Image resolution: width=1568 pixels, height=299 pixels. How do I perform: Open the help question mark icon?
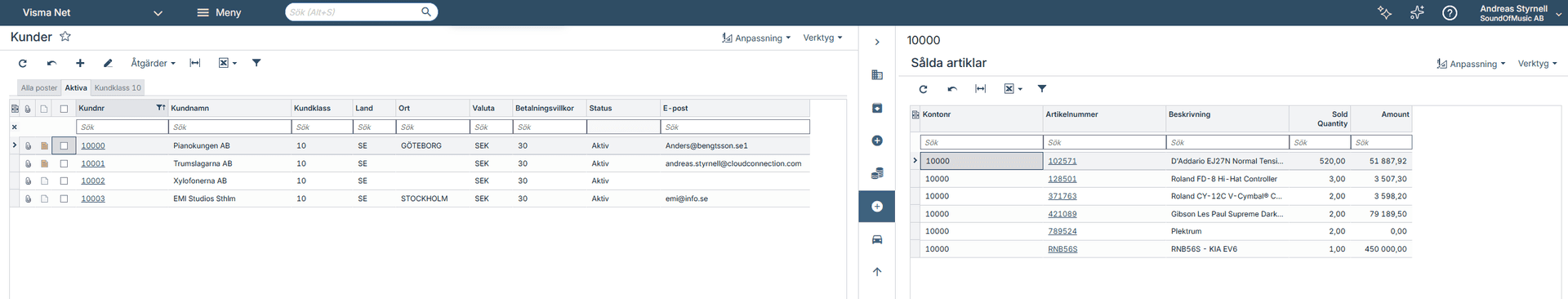(1450, 12)
